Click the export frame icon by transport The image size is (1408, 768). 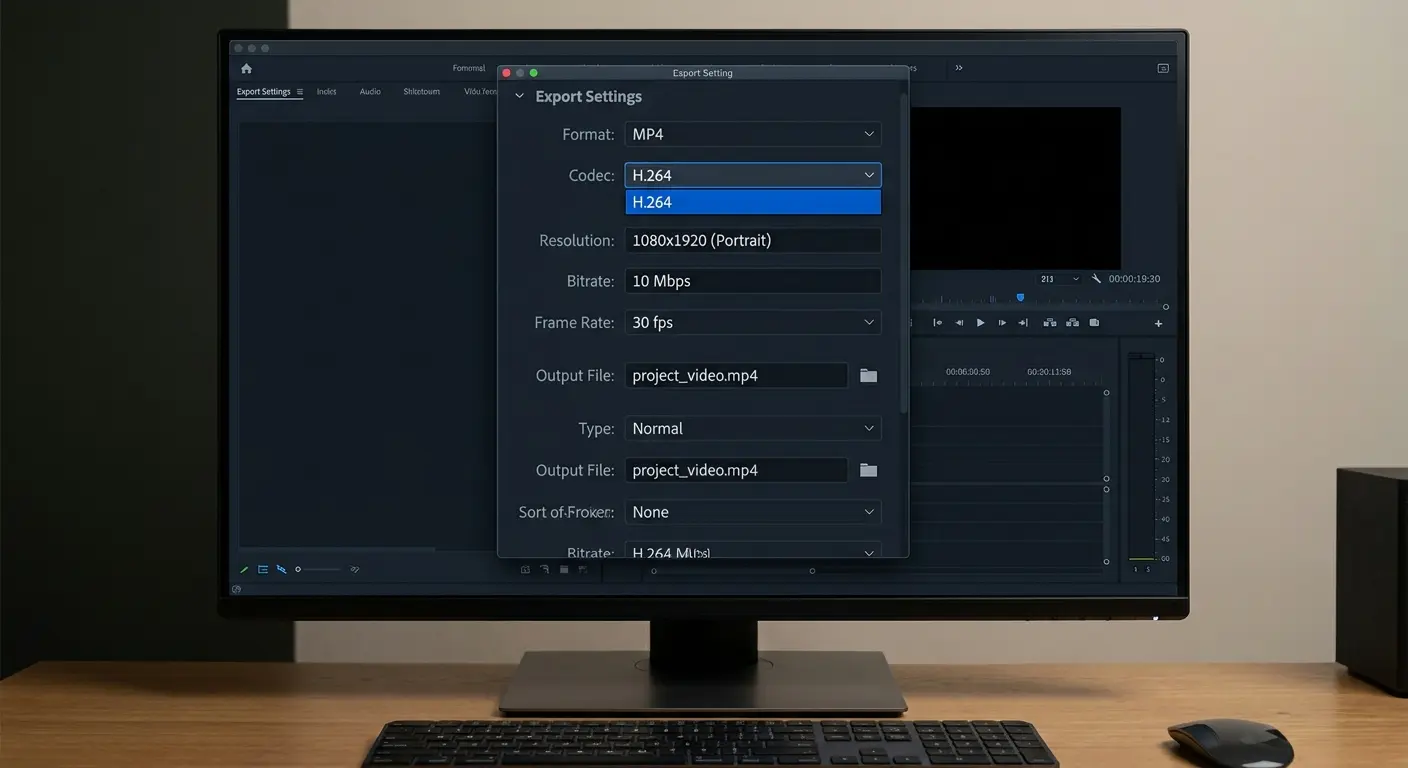(x=1094, y=323)
